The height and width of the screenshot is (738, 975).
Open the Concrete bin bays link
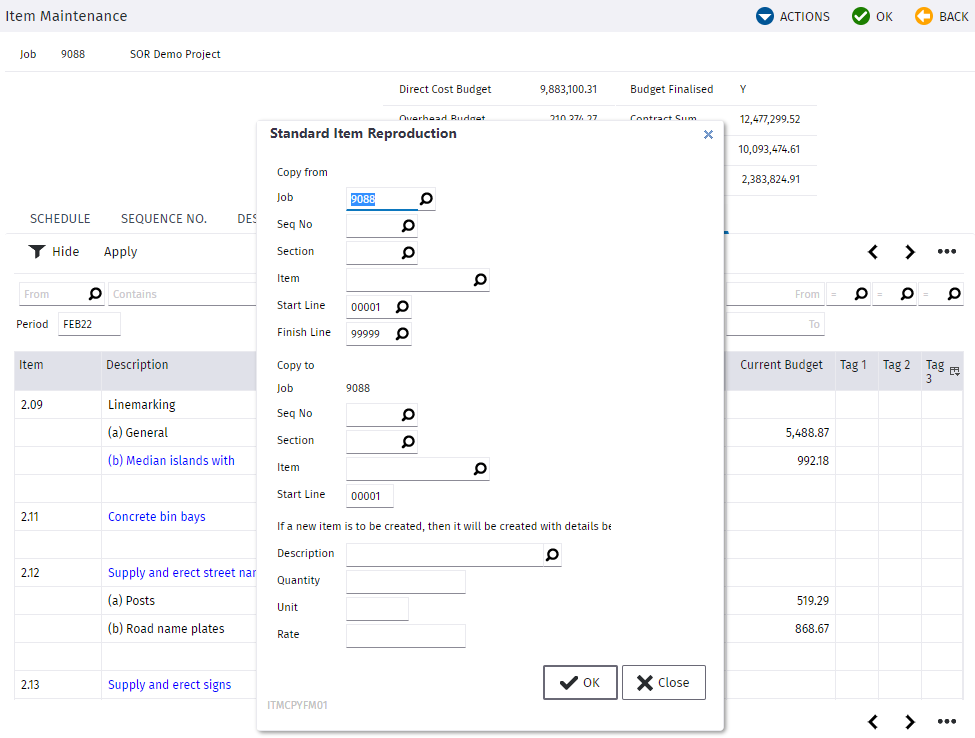(x=157, y=517)
